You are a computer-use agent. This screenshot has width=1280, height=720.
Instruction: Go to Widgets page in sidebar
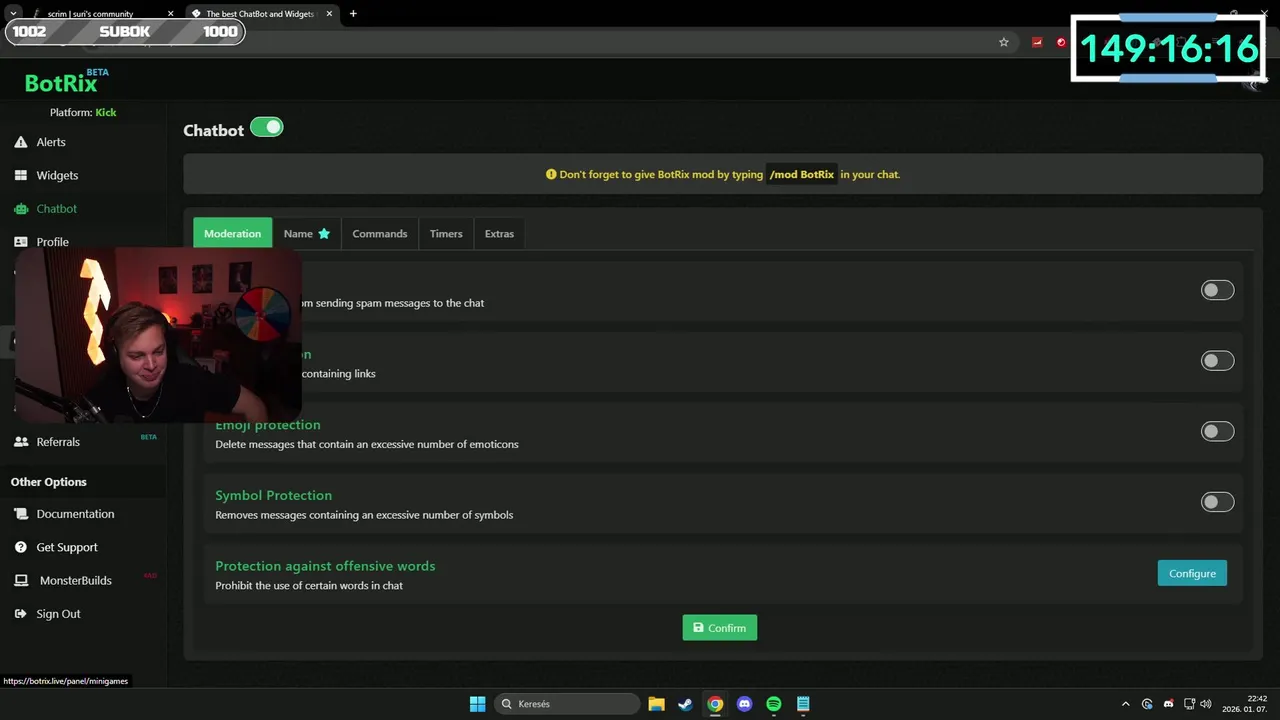pos(57,175)
